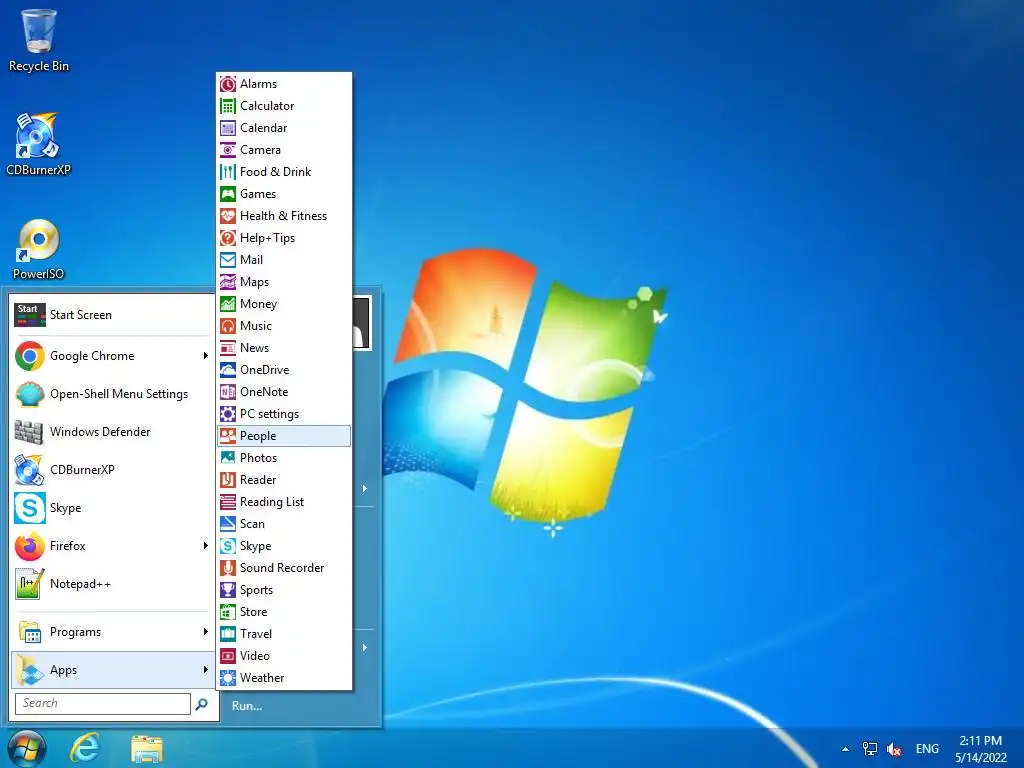Choose Travel from the Apps submenu

tap(284, 633)
